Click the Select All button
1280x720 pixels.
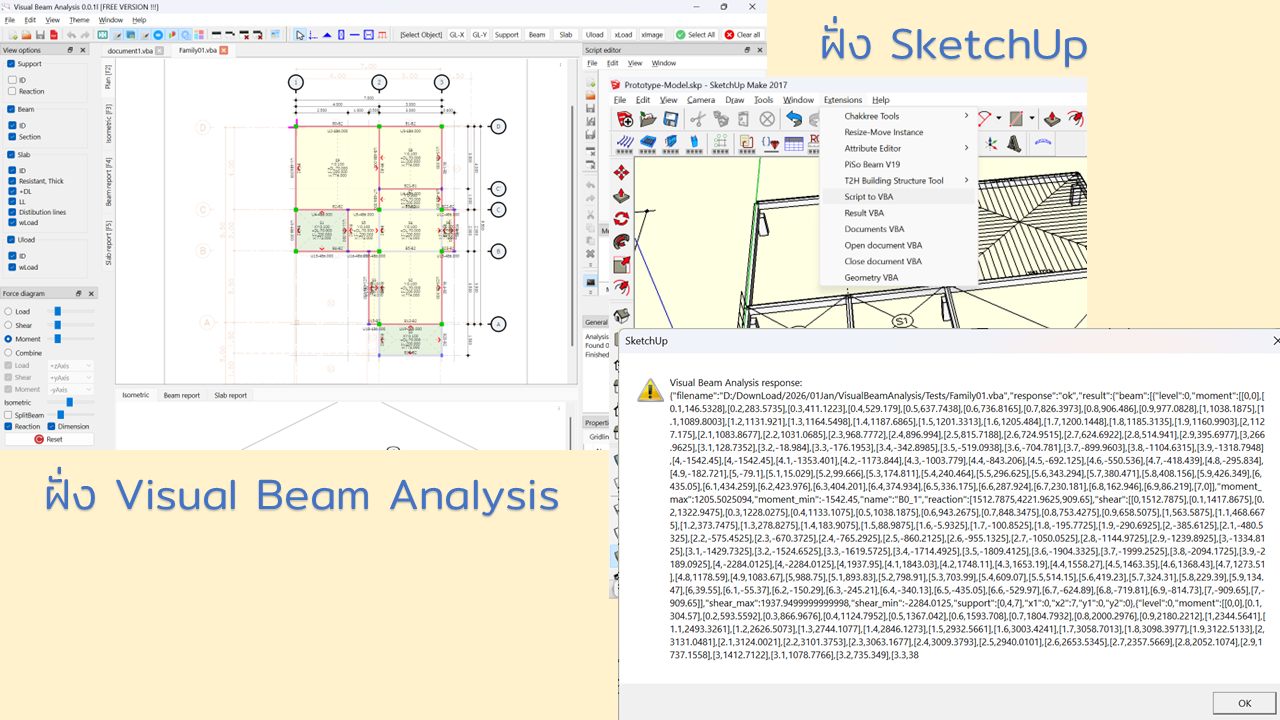point(695,35)
